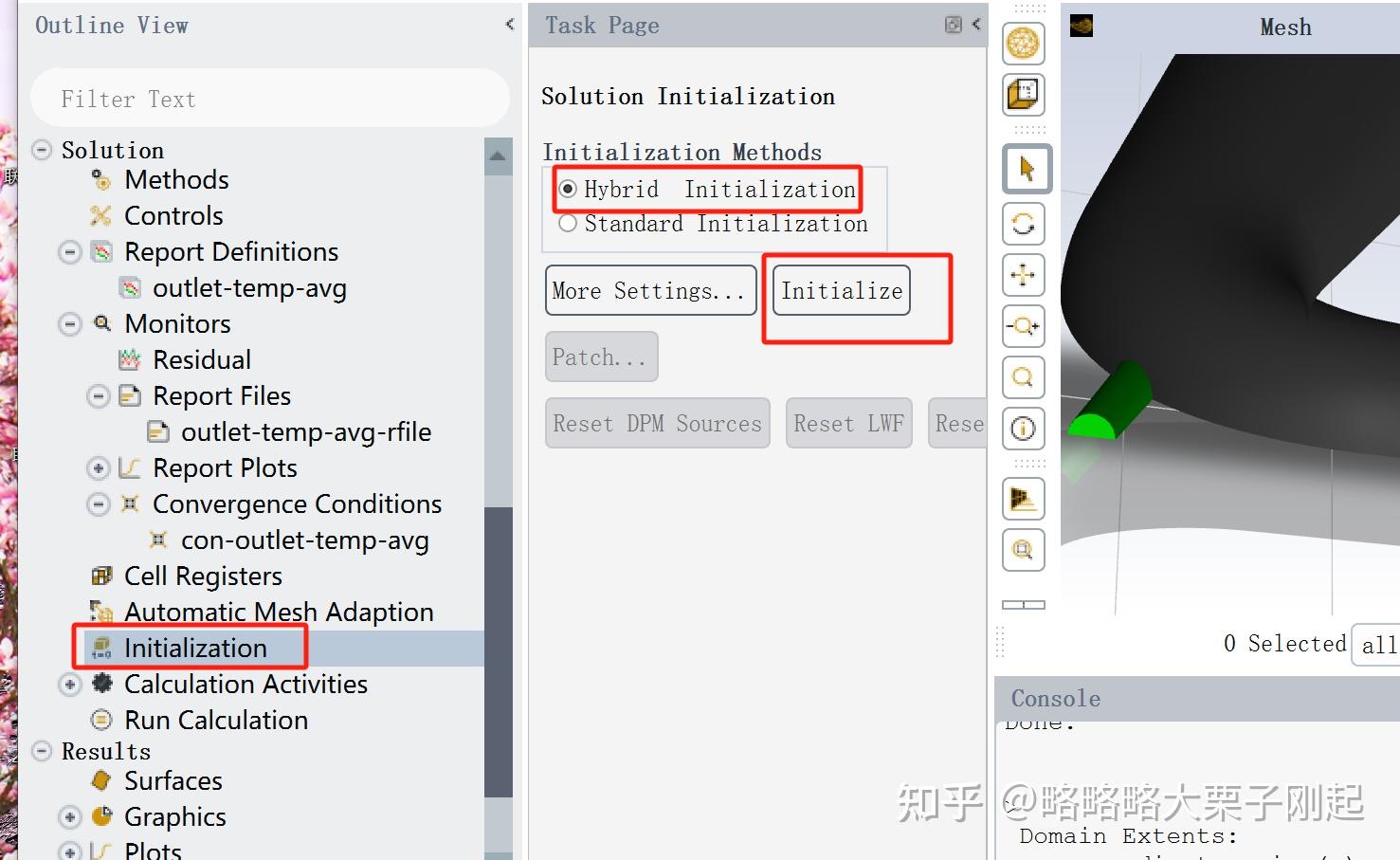Expand the Calculation Activities node

point(70,685)
